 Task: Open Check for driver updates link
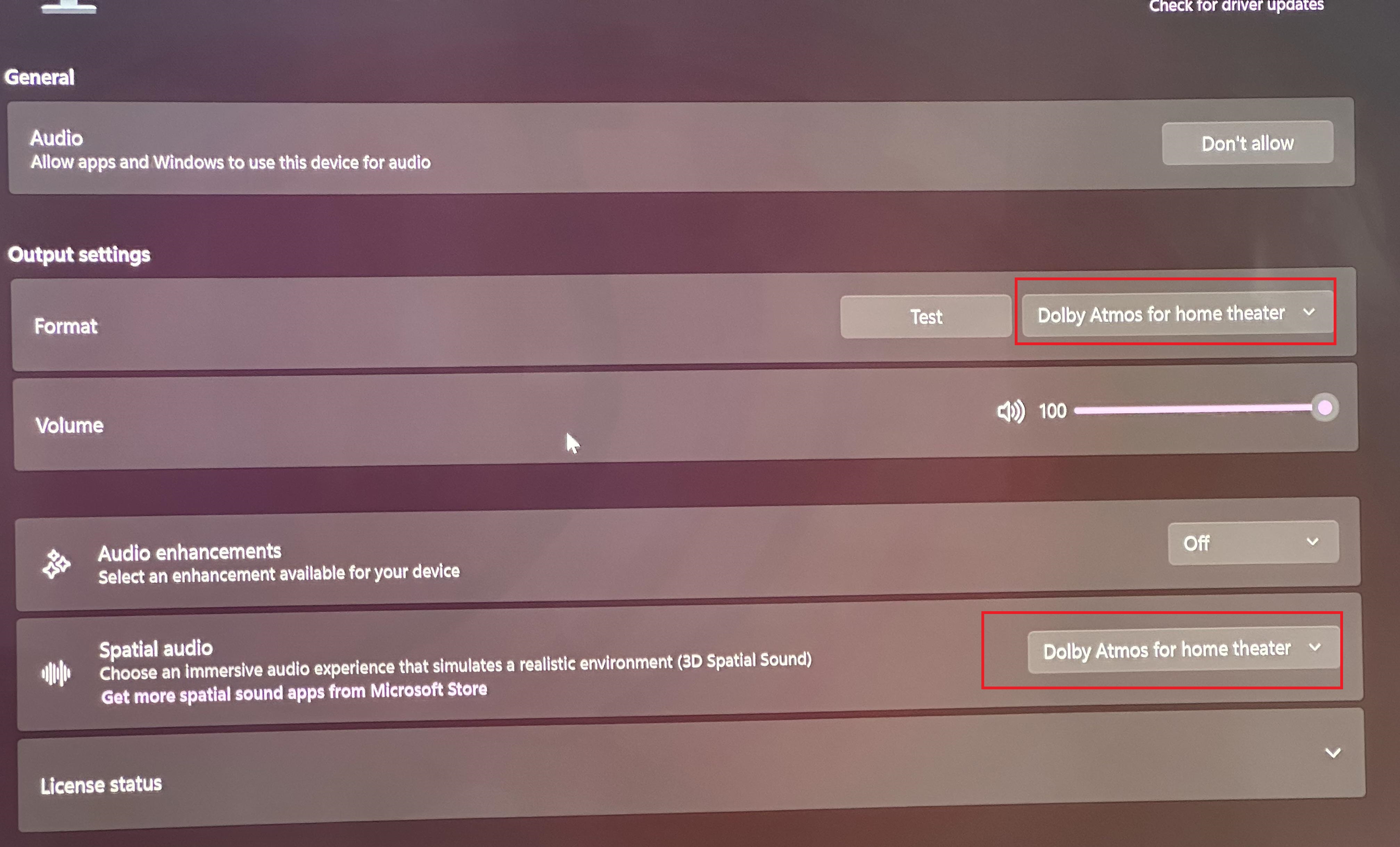1236,6
